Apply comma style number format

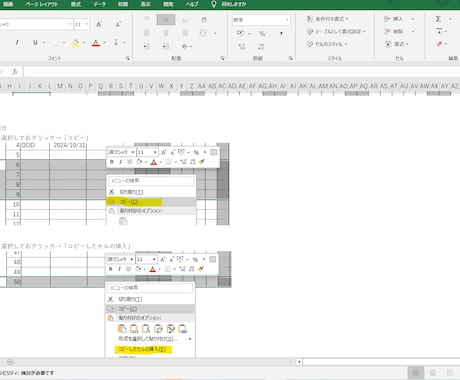(x=281, y=33)
